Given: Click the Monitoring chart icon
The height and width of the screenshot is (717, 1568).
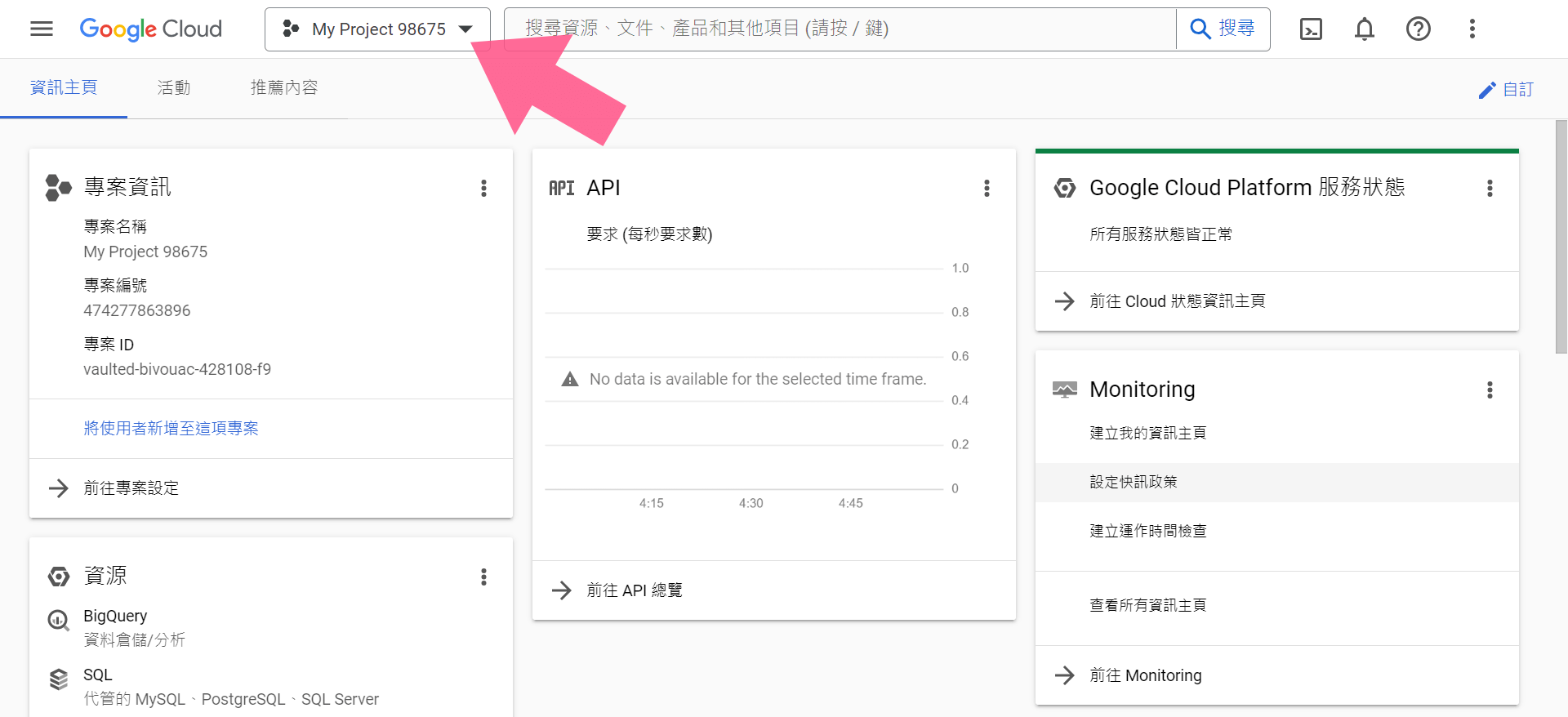Looking at the screenshot, I should (1065, 390).
